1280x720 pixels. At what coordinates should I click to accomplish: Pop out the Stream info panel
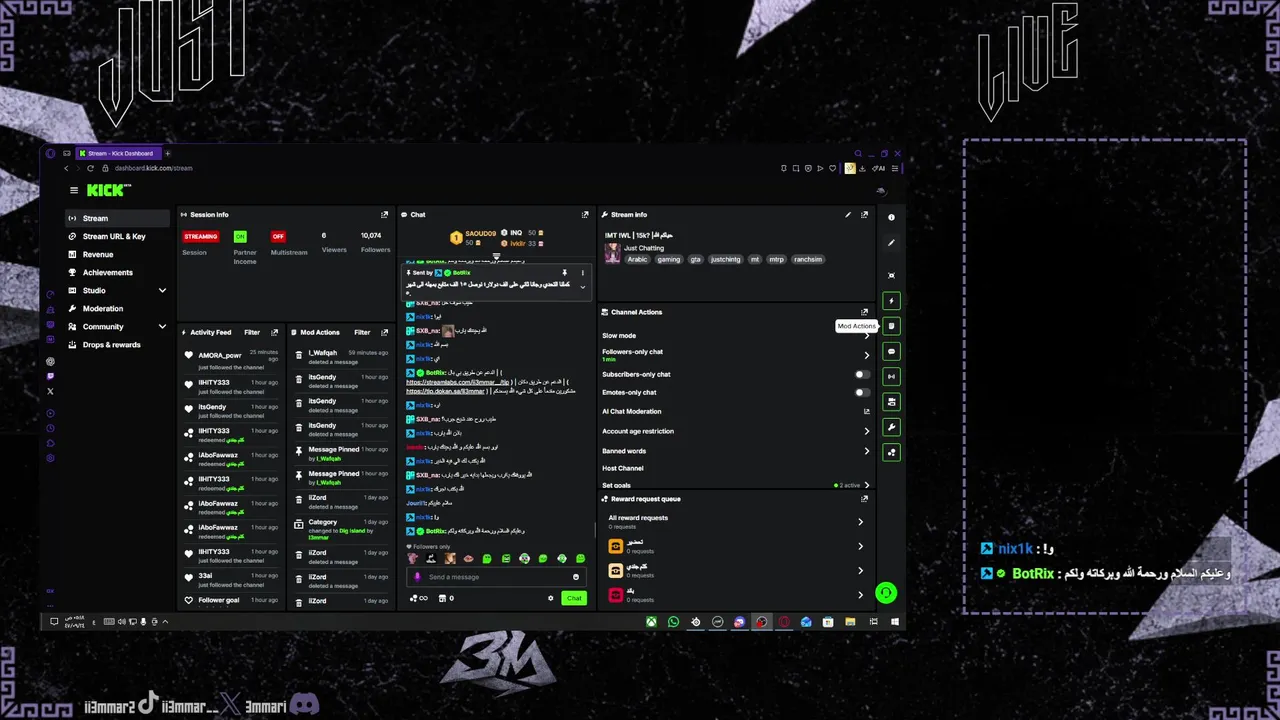865,215
